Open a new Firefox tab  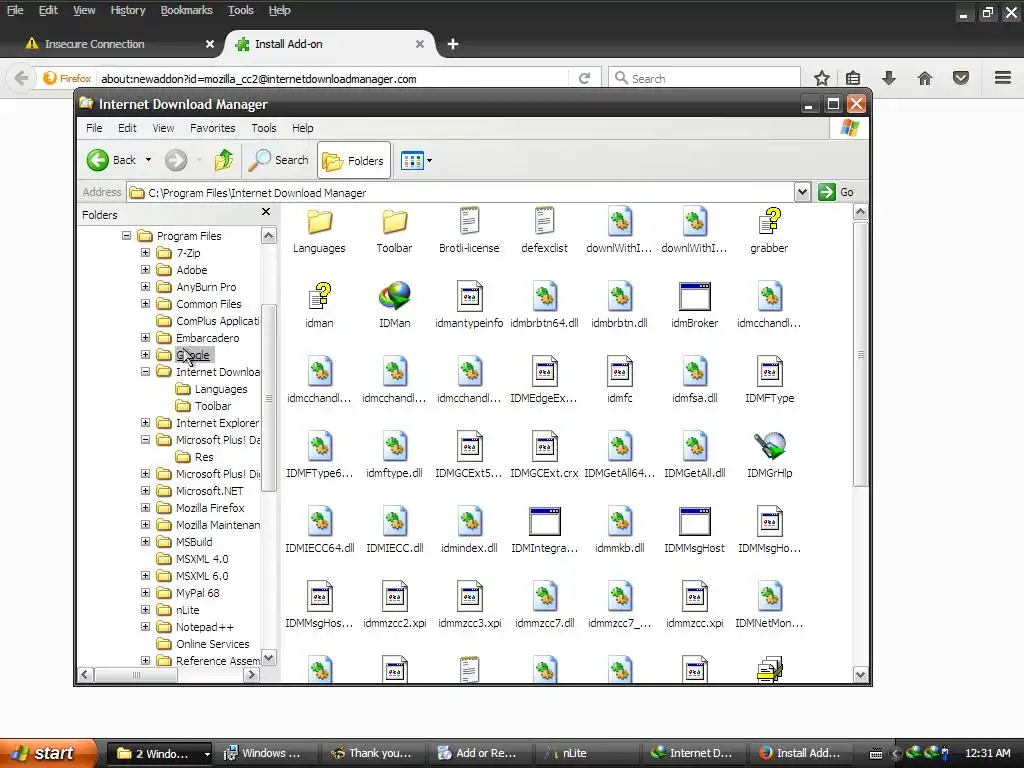pyautogui.click(x=453, y=44)
